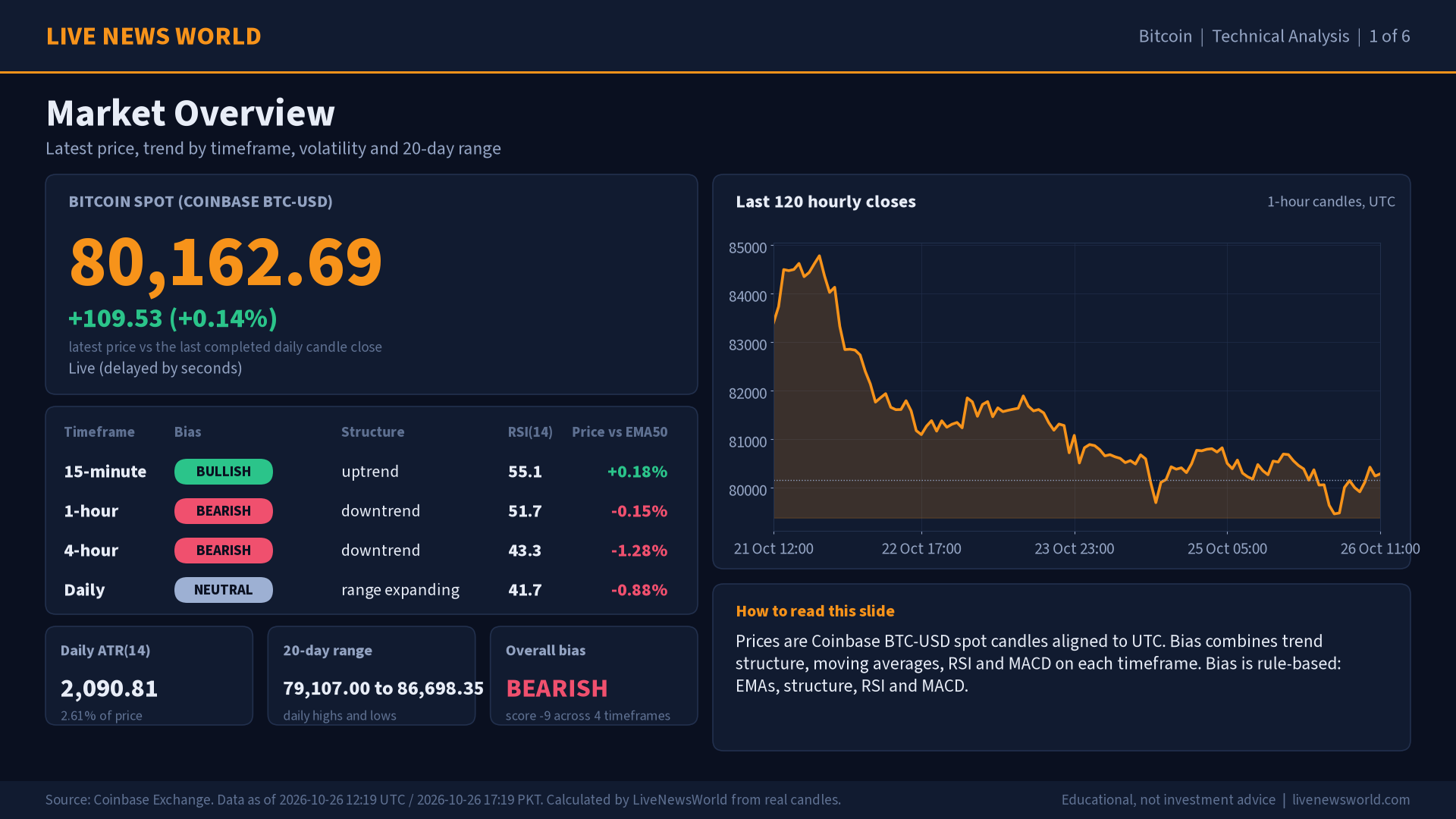The image size is (1456, 819).
Task: Click the 4-hour timeframe label
Action: tap(91, 551)
